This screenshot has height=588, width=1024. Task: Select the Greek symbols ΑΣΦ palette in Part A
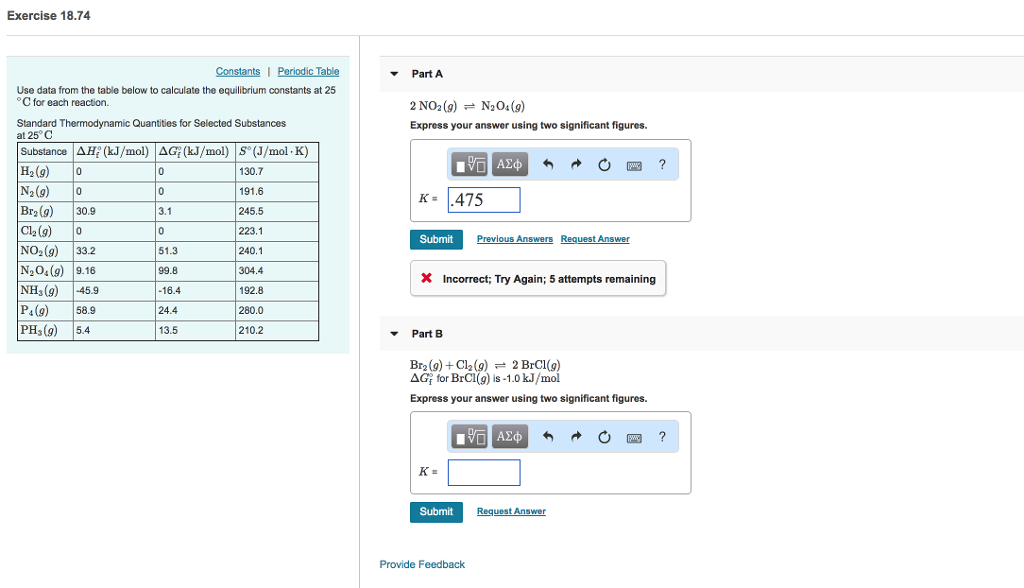(508, 164)
